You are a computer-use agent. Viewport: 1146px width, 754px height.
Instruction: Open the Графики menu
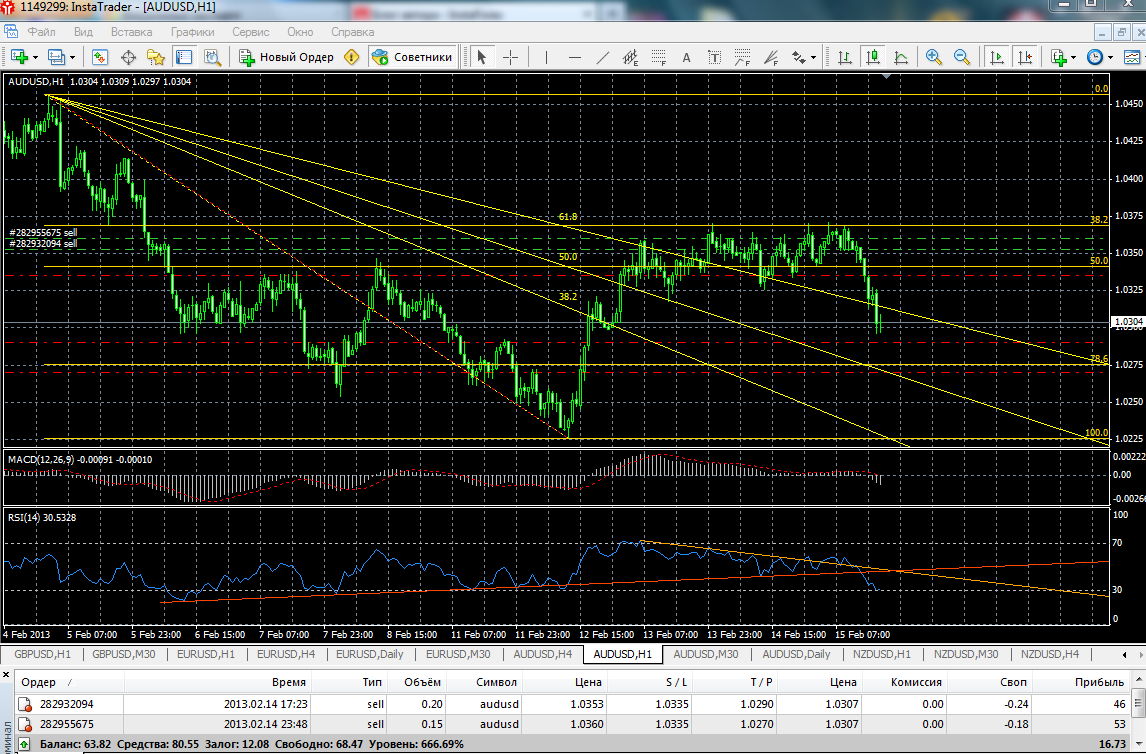pyautogui.click(x=193, y=32)
